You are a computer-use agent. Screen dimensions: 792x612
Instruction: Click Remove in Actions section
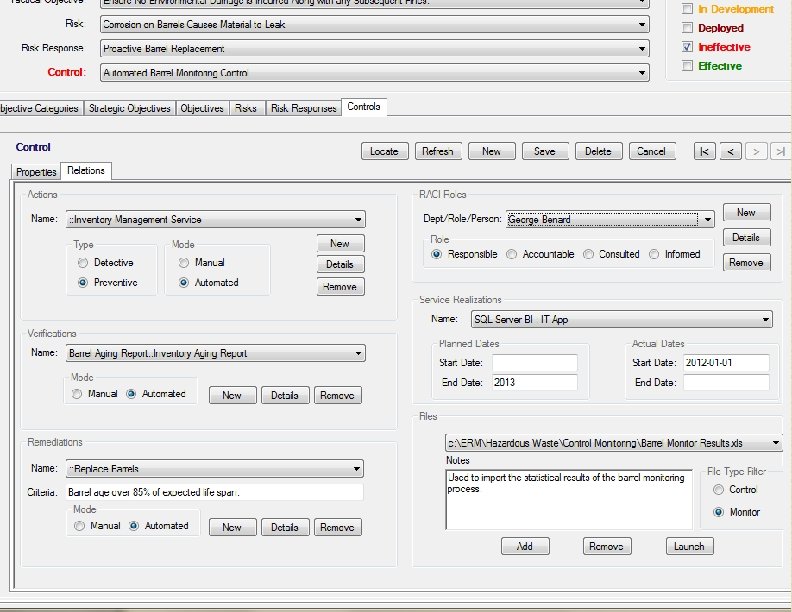tap(340, 287)
